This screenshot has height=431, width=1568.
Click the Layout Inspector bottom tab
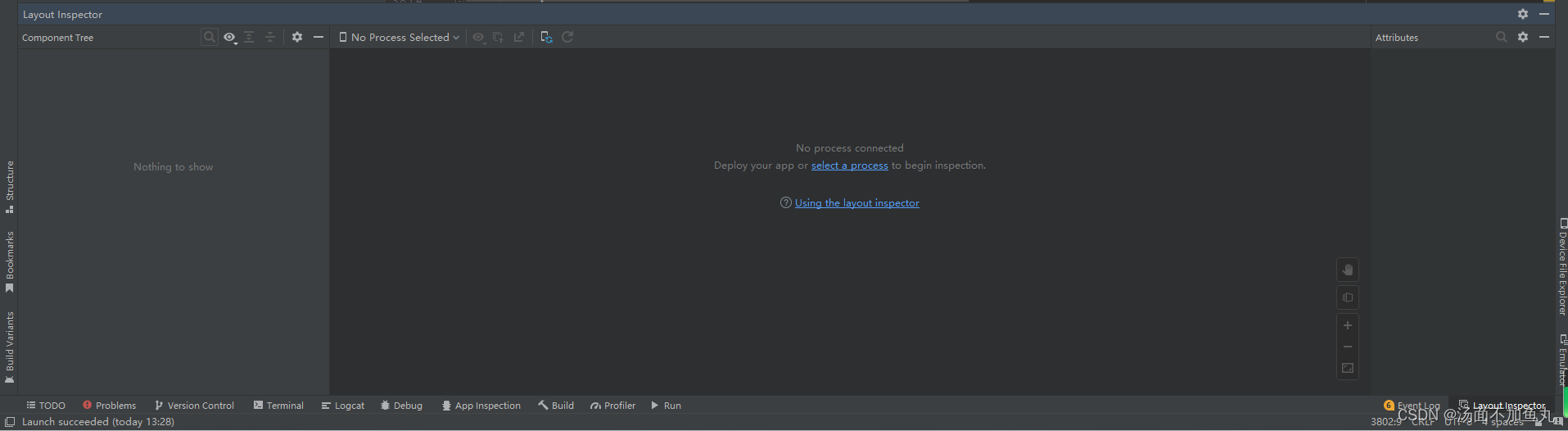tap(1502, 406)
